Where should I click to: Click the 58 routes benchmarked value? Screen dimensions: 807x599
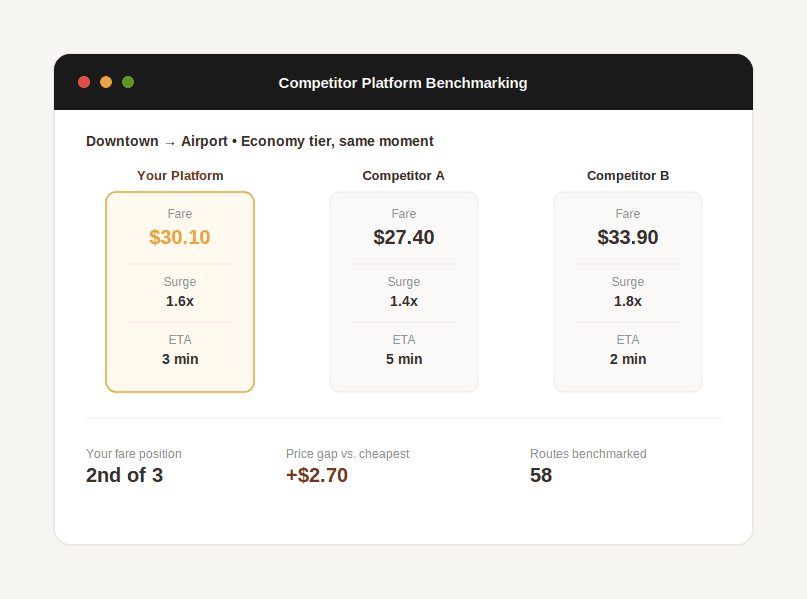[x=541, y=475]
